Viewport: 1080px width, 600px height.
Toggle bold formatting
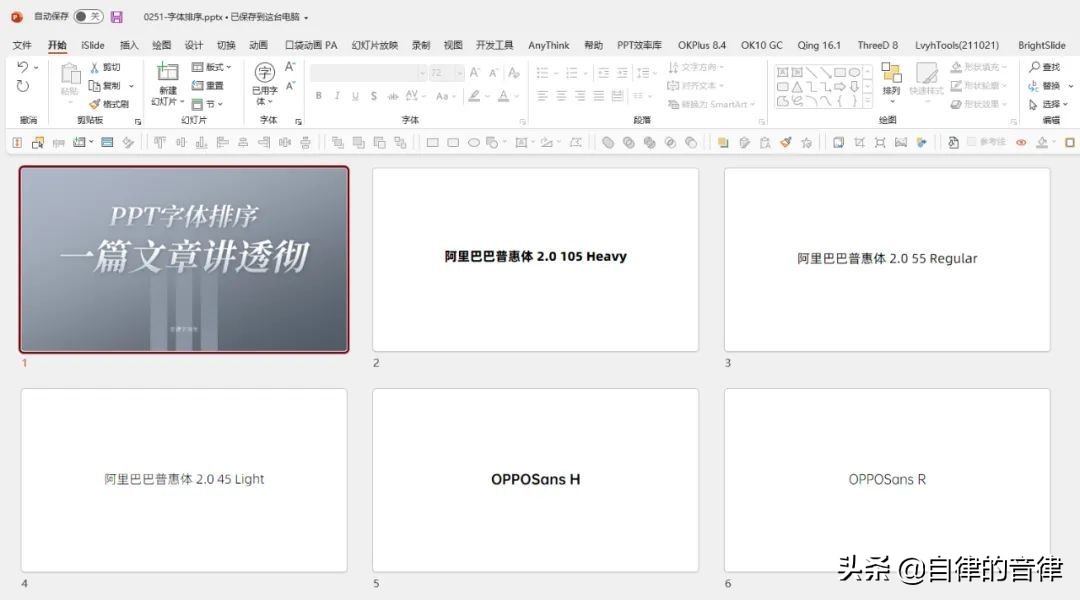[x=318, y=96]
